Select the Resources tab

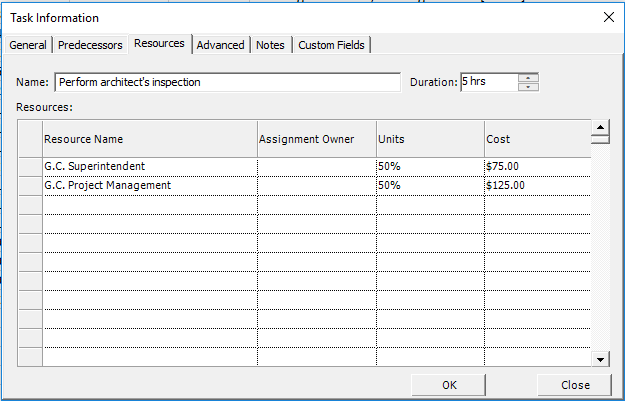tap(159, 43)
